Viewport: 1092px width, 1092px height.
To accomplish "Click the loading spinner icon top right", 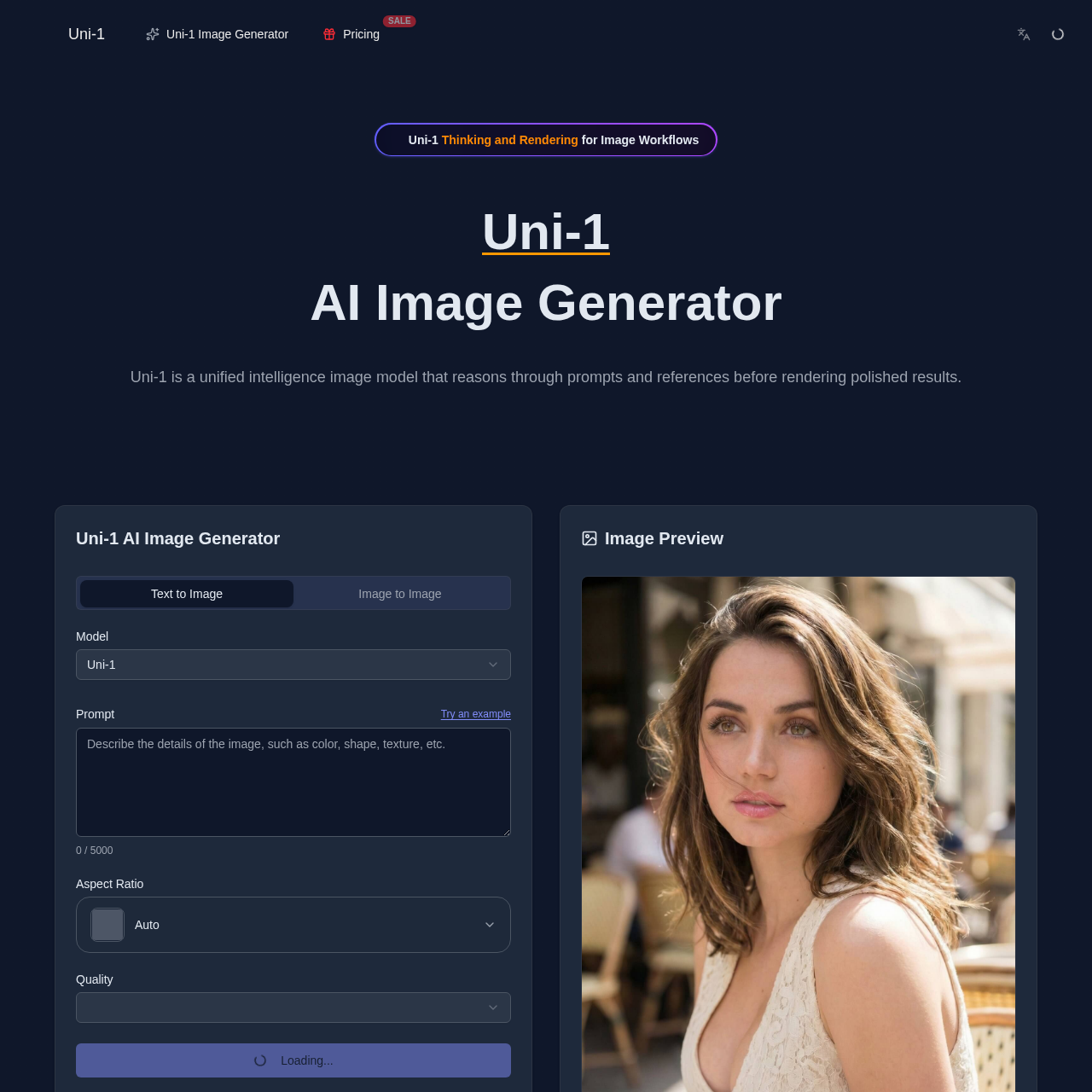I will point(1057,34).
